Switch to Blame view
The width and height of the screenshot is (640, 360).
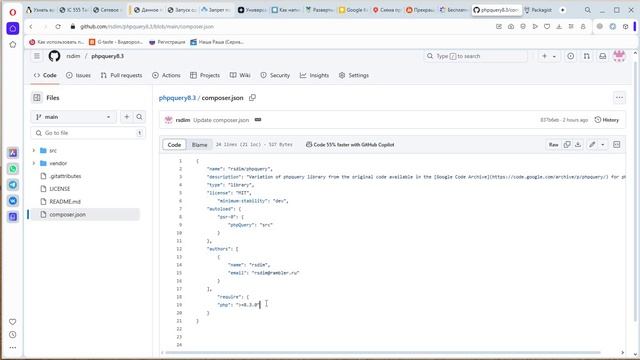point(200,144)
